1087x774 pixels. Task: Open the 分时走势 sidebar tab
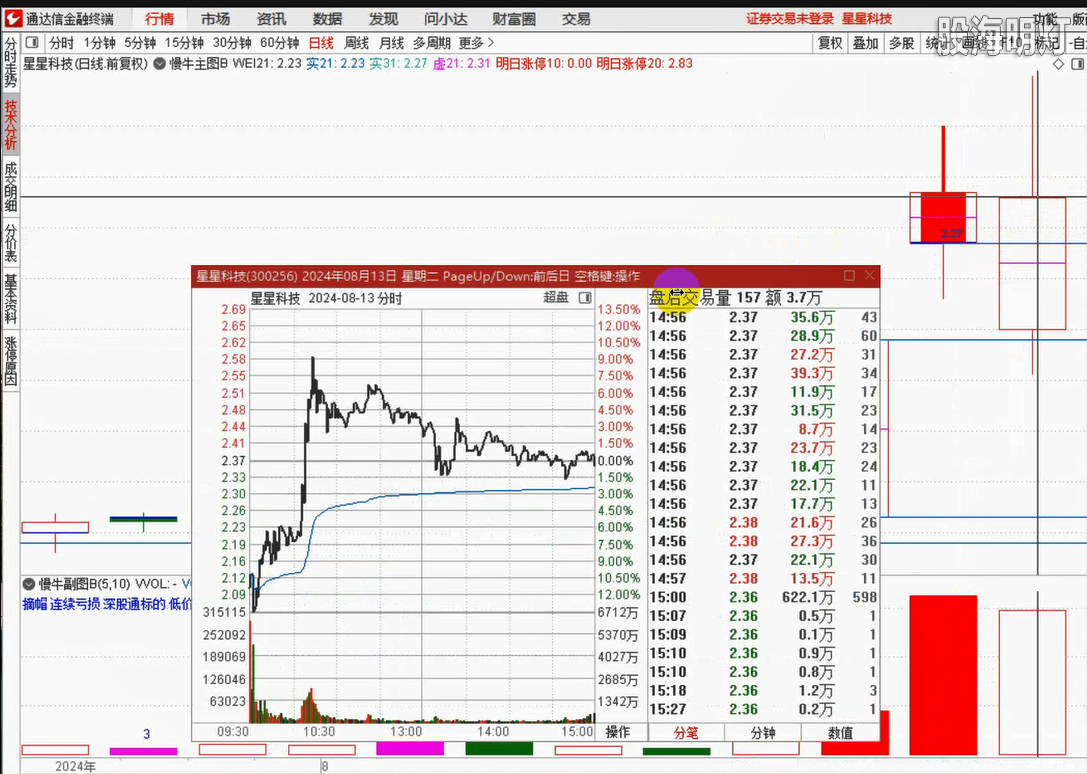coord(10,62)
